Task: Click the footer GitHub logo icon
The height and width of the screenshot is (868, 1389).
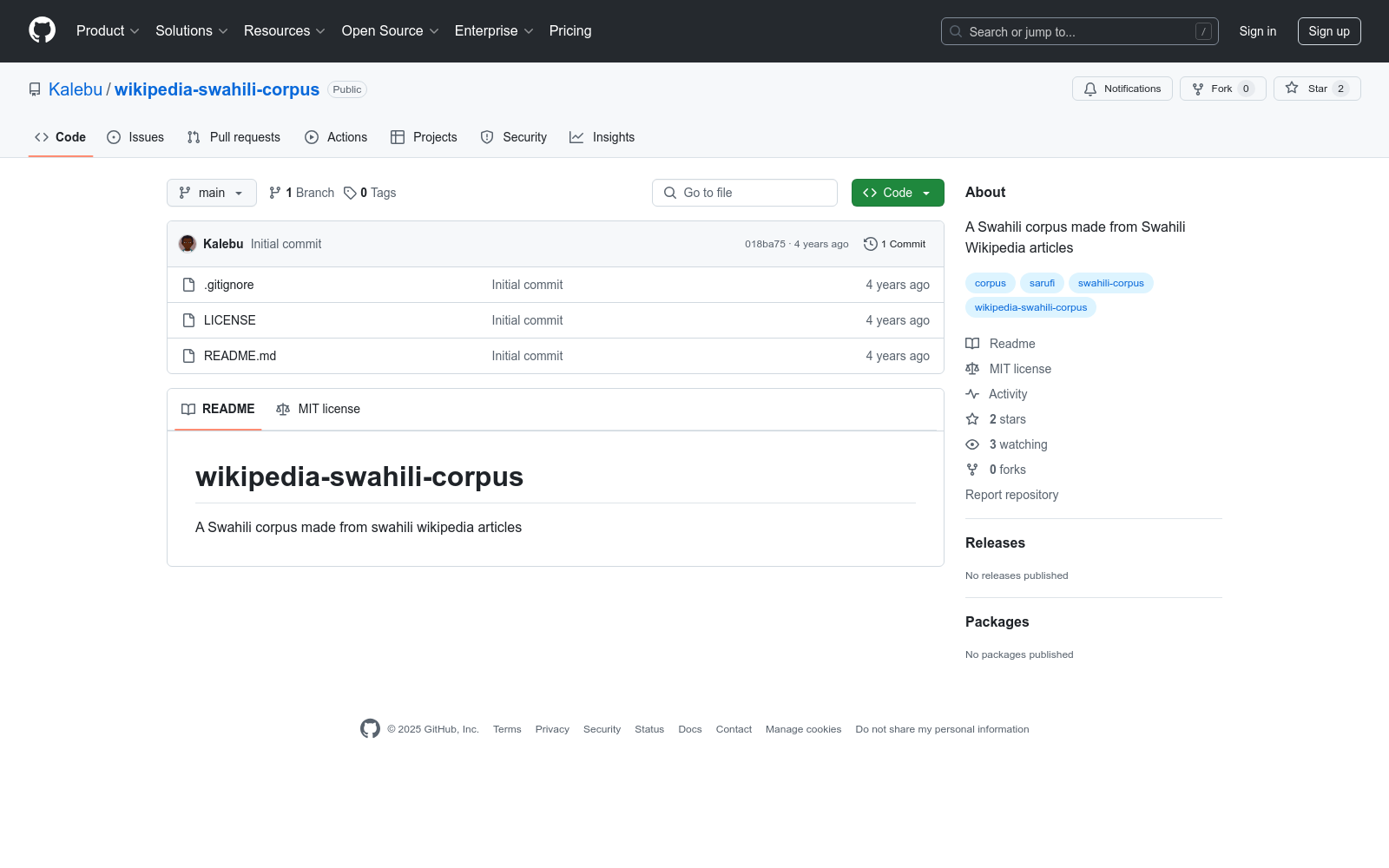Action: (x=371, y=729)
